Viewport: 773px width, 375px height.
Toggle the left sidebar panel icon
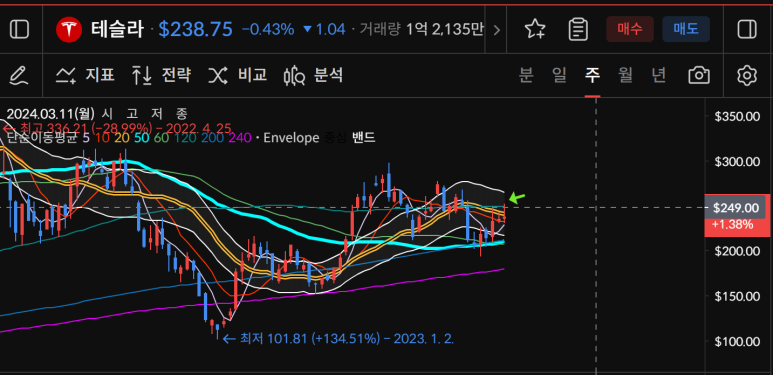[x=20, y=30]
